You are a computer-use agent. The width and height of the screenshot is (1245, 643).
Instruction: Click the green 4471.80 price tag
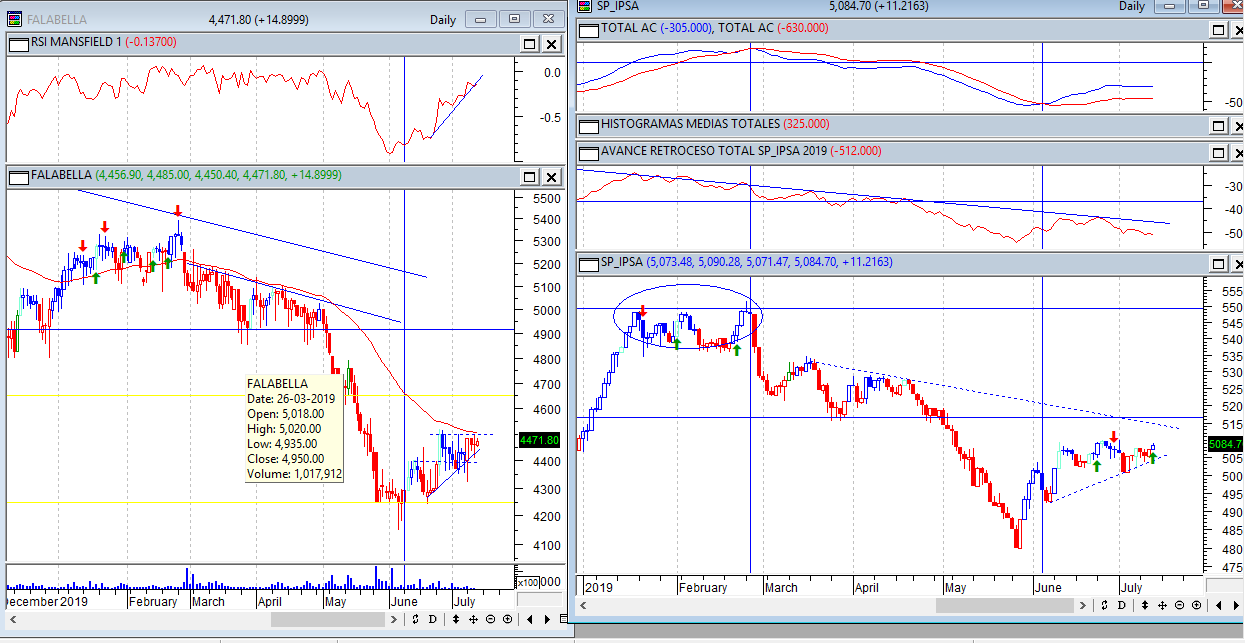(539, 440)
